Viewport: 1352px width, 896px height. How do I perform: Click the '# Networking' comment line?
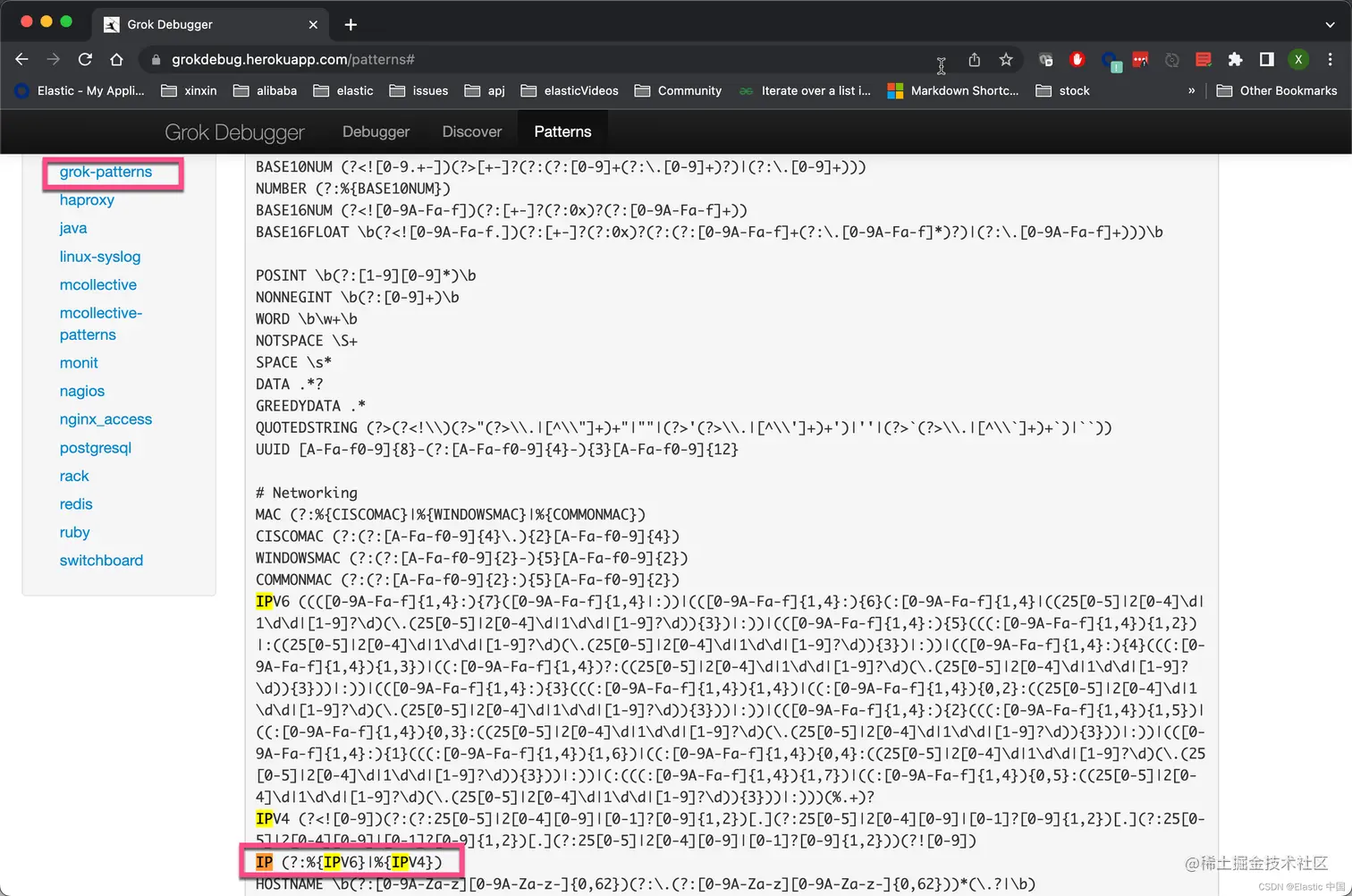click(307, 493)
